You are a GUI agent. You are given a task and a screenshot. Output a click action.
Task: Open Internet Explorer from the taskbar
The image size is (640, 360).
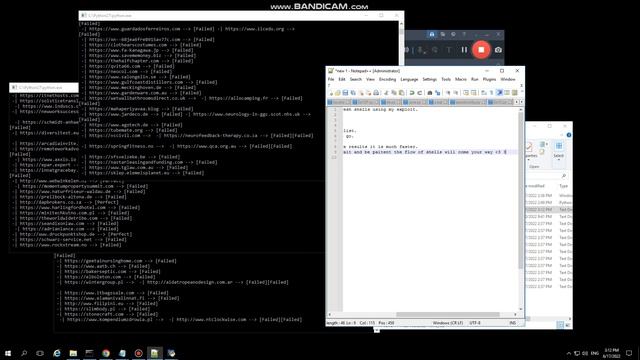click(57, 353)
